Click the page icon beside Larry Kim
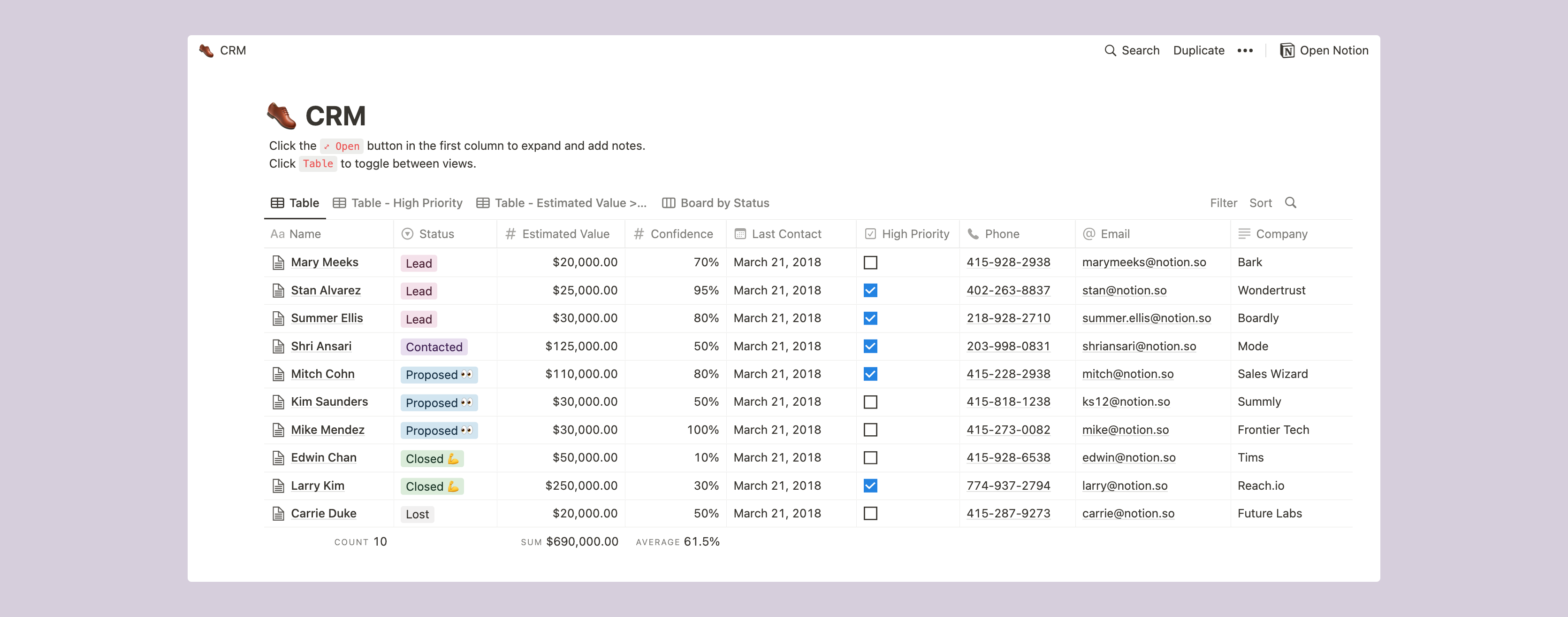The width and height of the screenshot is (1568, 617). (x=278, y=486)
